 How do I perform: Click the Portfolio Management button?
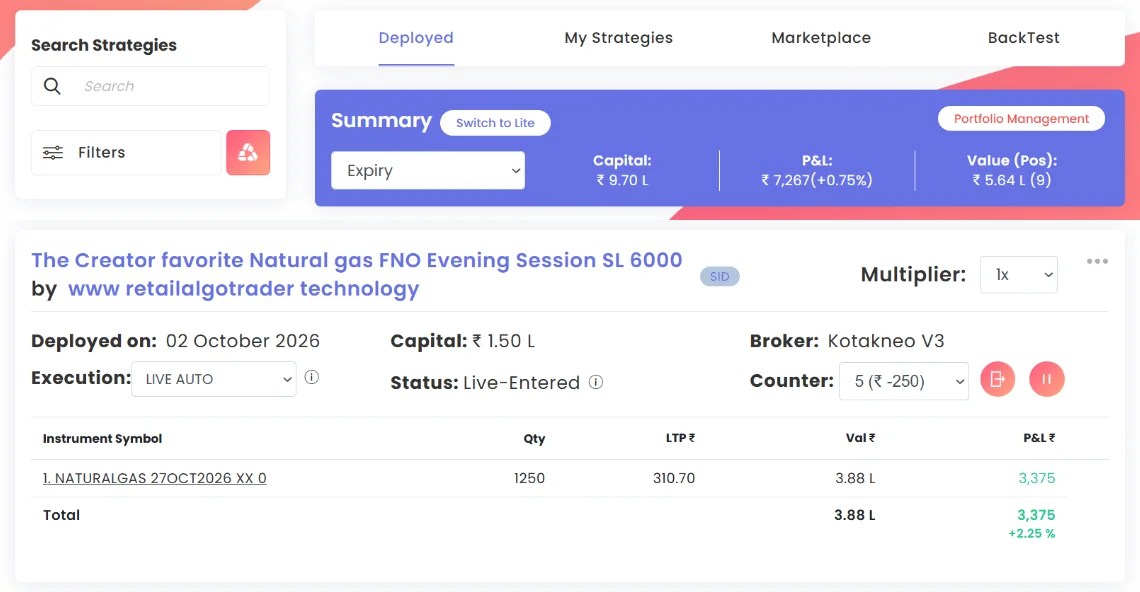click(1021, 119)
